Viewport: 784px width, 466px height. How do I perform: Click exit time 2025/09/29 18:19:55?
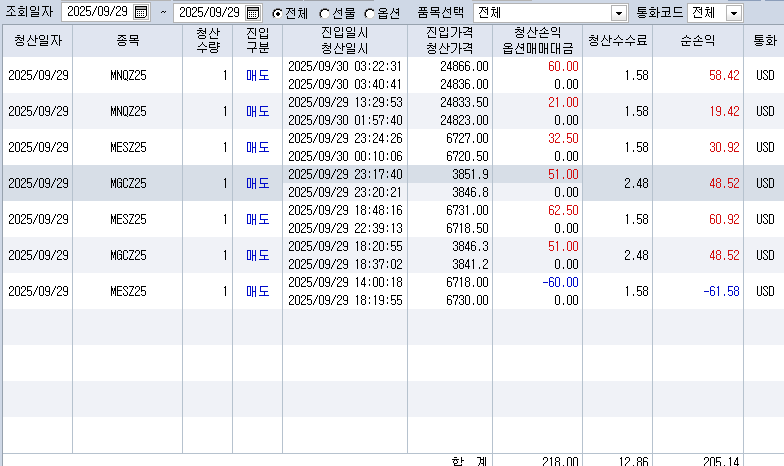tap(345, 300)
